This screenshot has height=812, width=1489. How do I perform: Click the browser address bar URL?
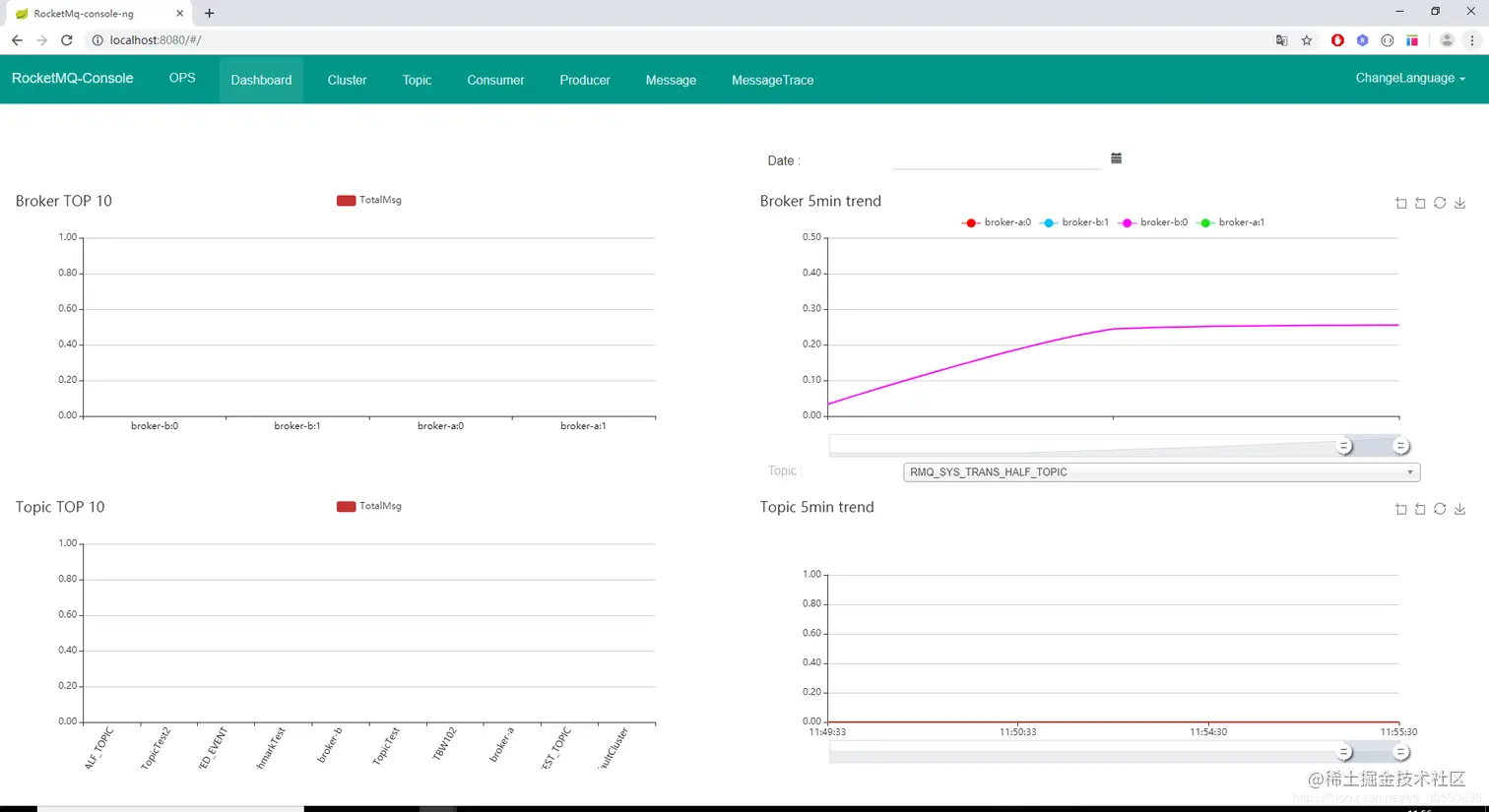click(156, 40)
